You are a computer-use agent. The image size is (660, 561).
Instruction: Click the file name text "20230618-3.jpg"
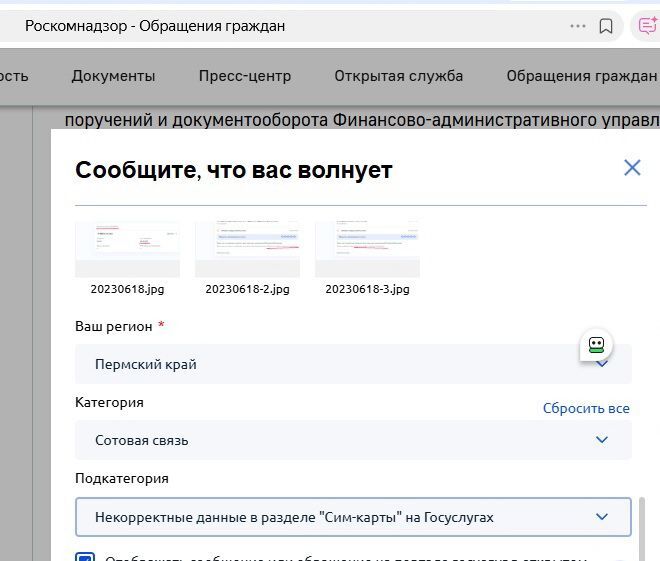(x=367, y=289)
